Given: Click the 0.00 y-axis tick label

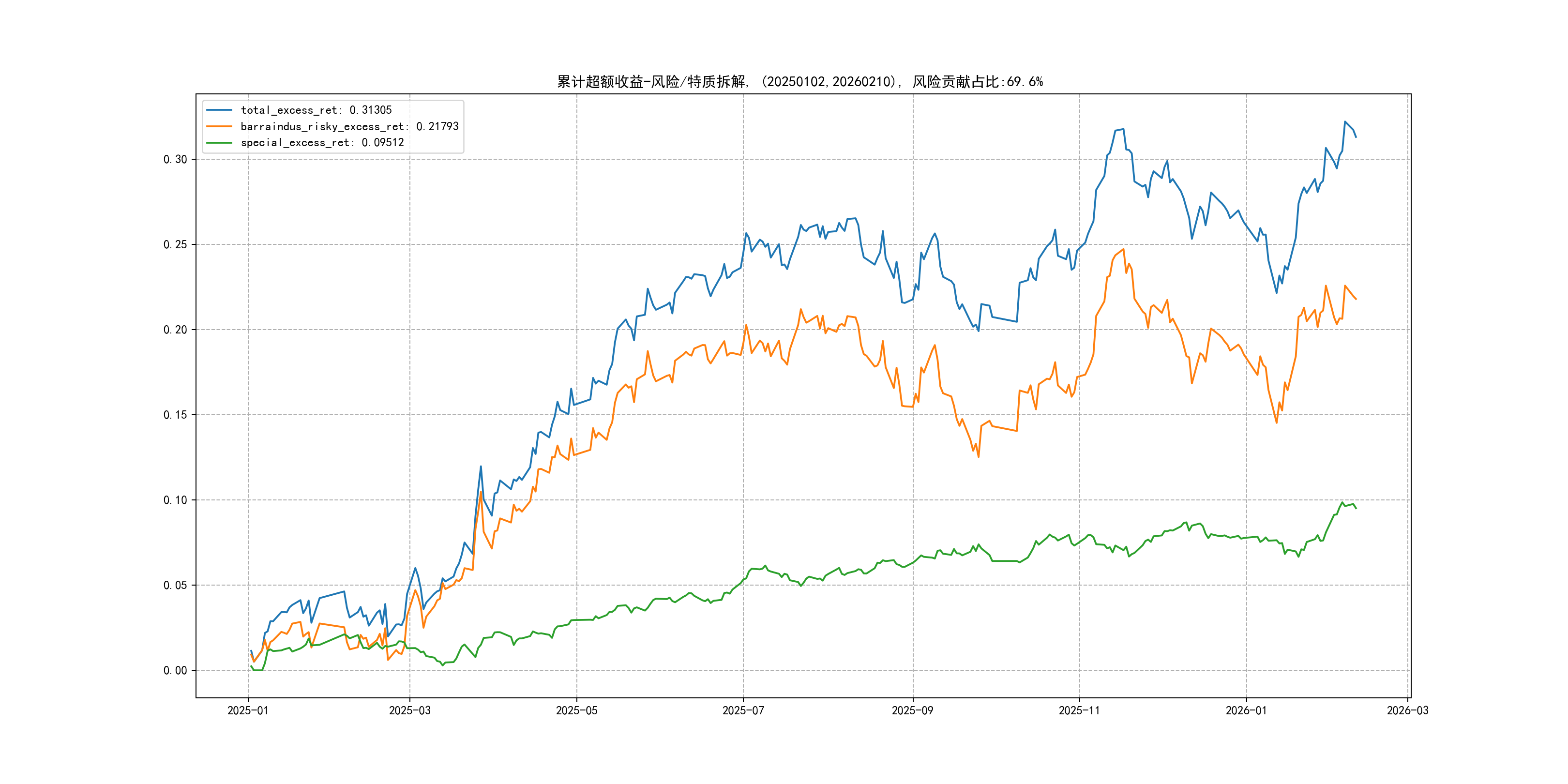Looking at the screenshot, I should 175,670.
